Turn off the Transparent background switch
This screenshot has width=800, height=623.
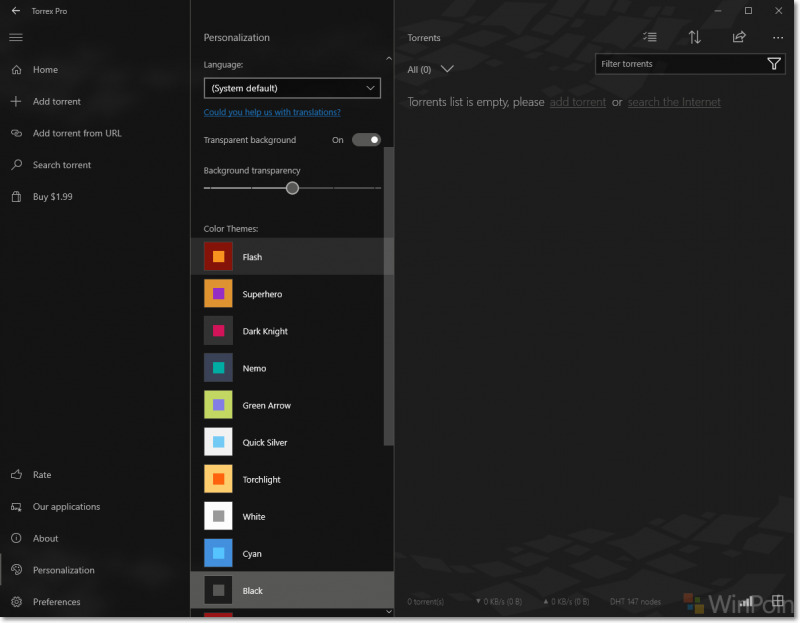[x=366, y=140]
